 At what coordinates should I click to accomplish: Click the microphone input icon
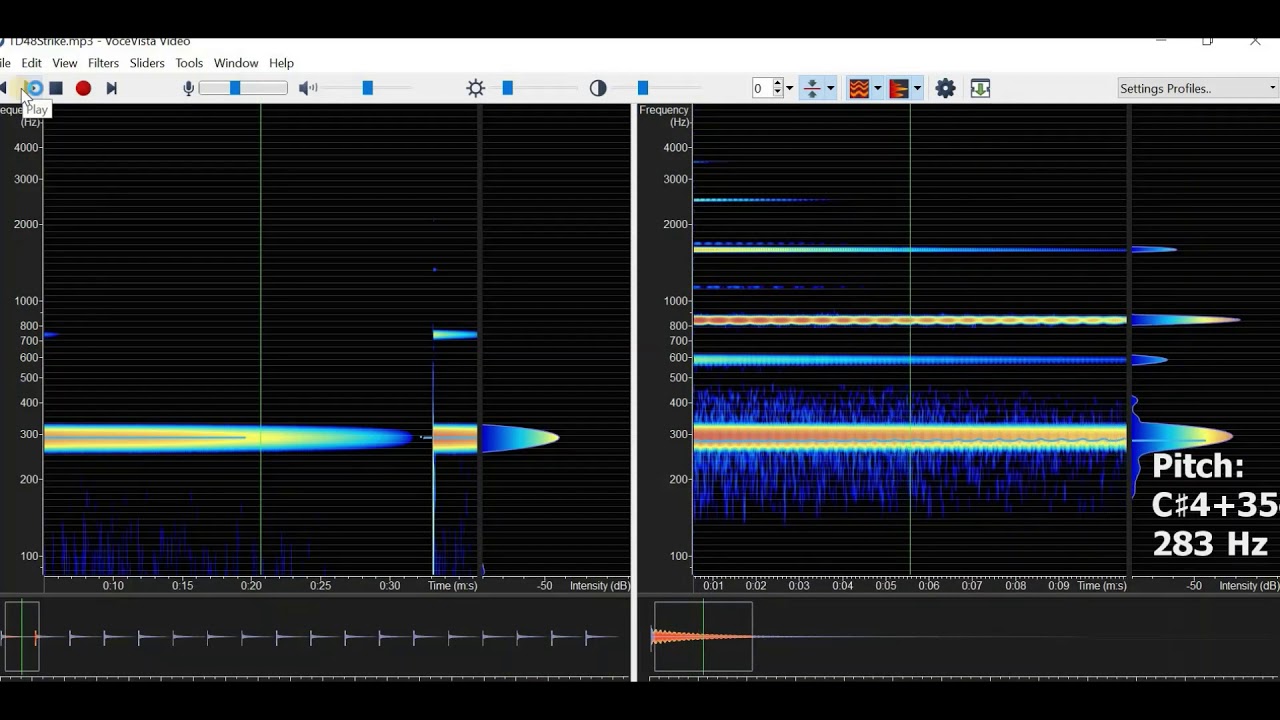point(188,88)
